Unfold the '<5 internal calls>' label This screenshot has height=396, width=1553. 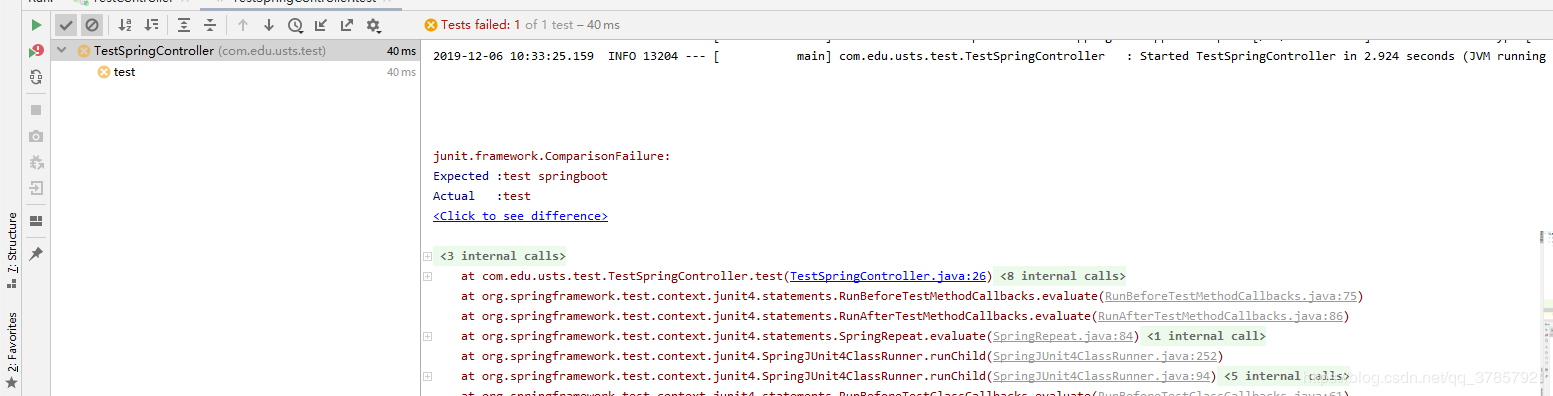pos(1283,376)
